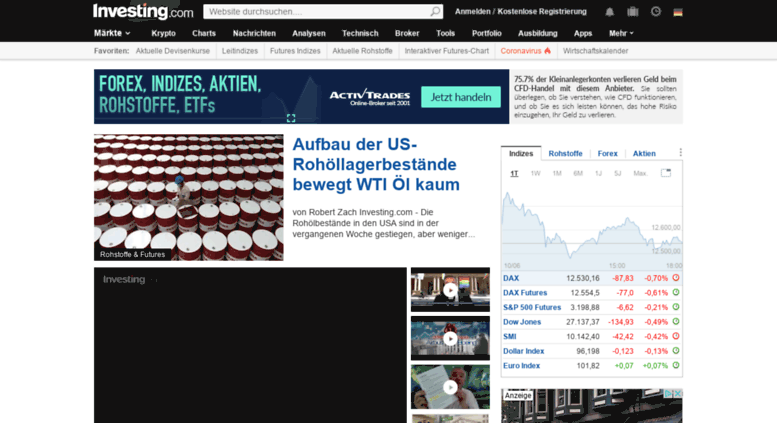Open the Analysen menu
Viewport: 777px width, 423px height.
click(309, 33)
